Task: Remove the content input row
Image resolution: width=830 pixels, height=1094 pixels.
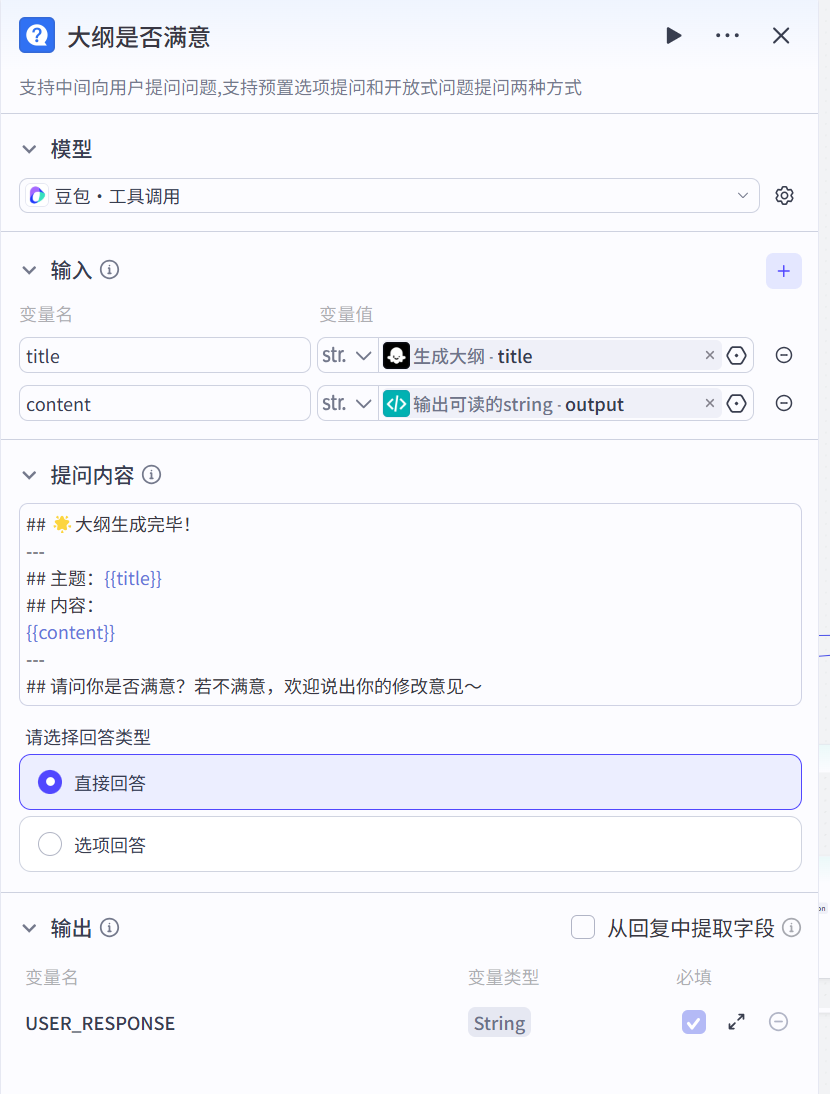Action: click(x=784, y=403)
